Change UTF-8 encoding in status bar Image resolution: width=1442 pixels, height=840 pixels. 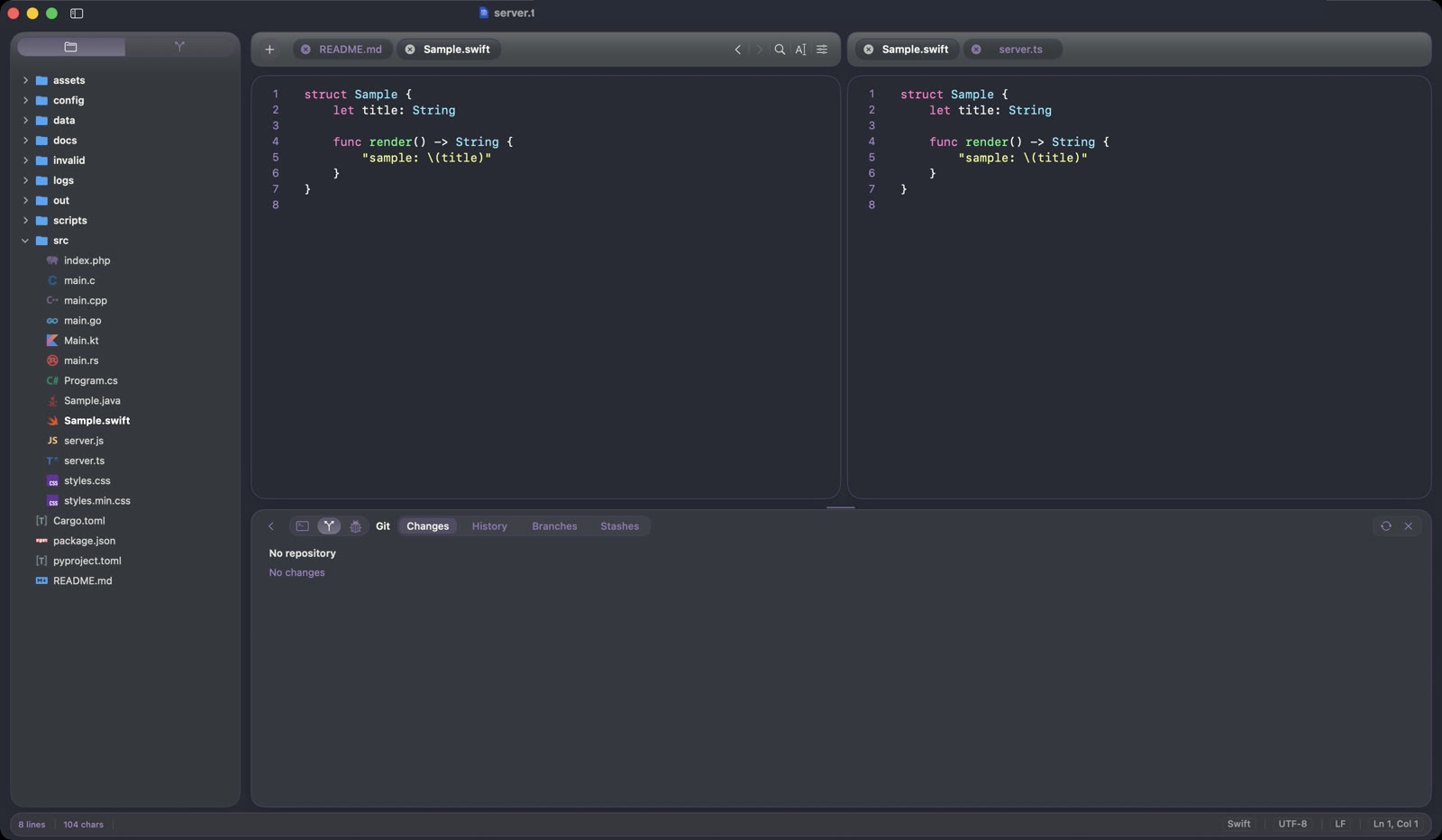pos(1292,825)
